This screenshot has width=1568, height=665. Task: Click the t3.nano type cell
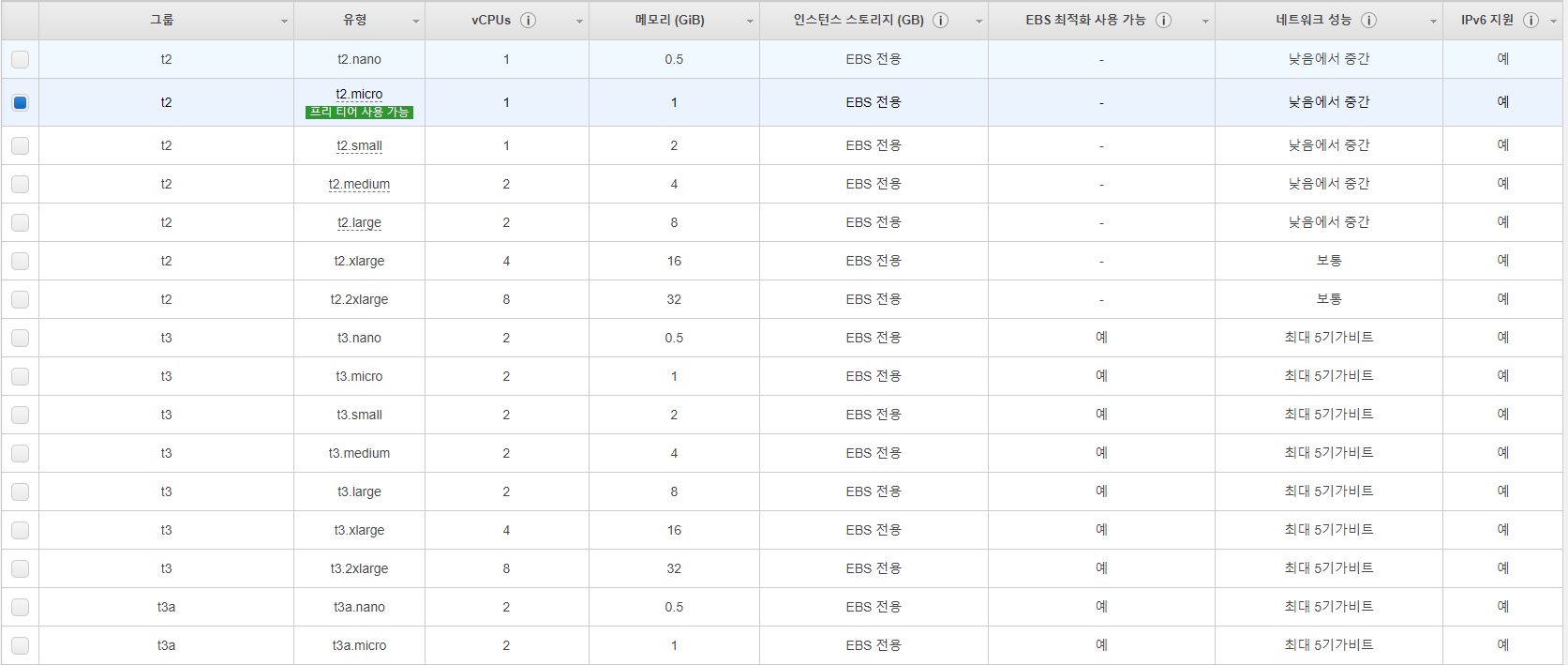coord(359,338)
